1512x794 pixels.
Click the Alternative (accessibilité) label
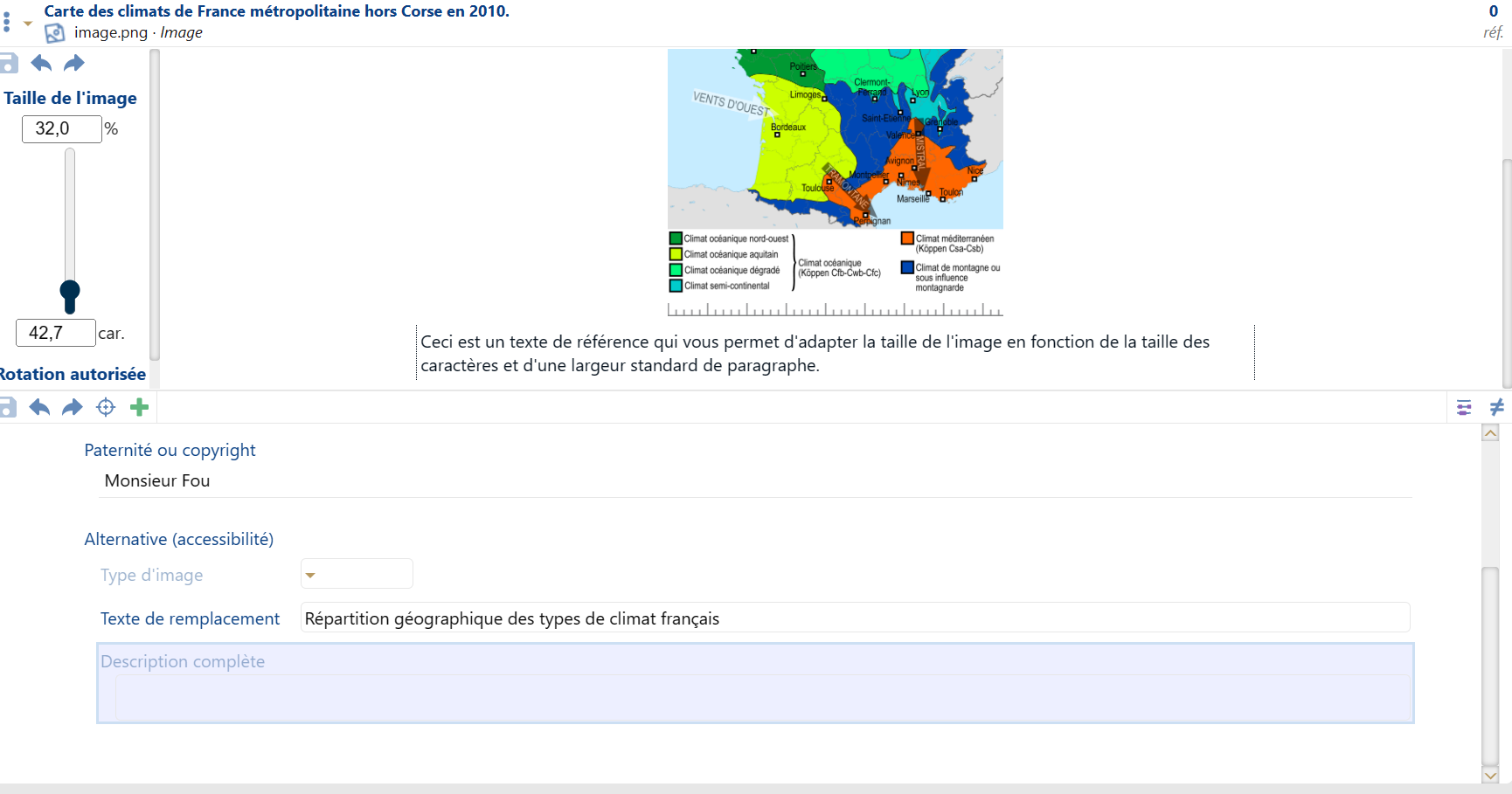click(x=179, y=539)
